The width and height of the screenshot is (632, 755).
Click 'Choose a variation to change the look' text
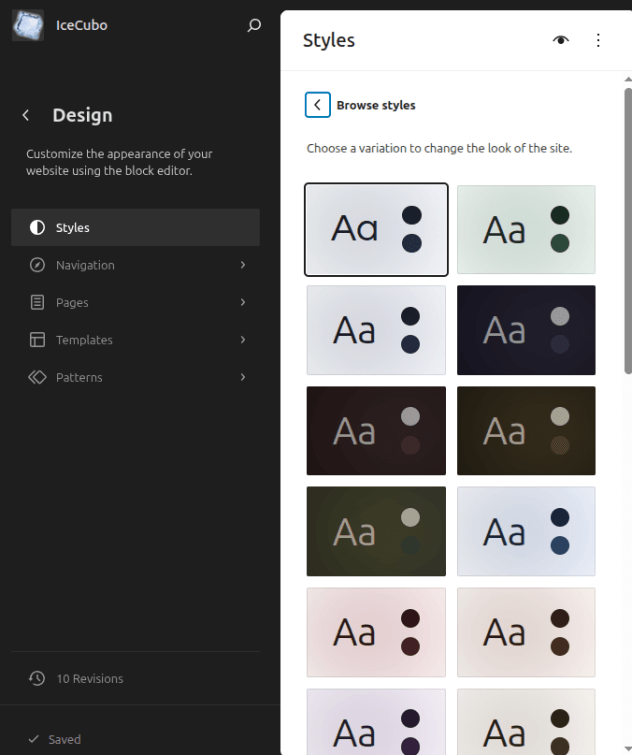439,148
